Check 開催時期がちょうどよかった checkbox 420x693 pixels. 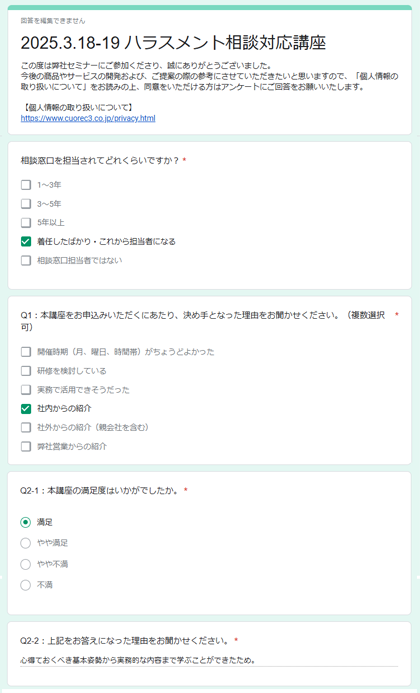[x=26, y=352]
